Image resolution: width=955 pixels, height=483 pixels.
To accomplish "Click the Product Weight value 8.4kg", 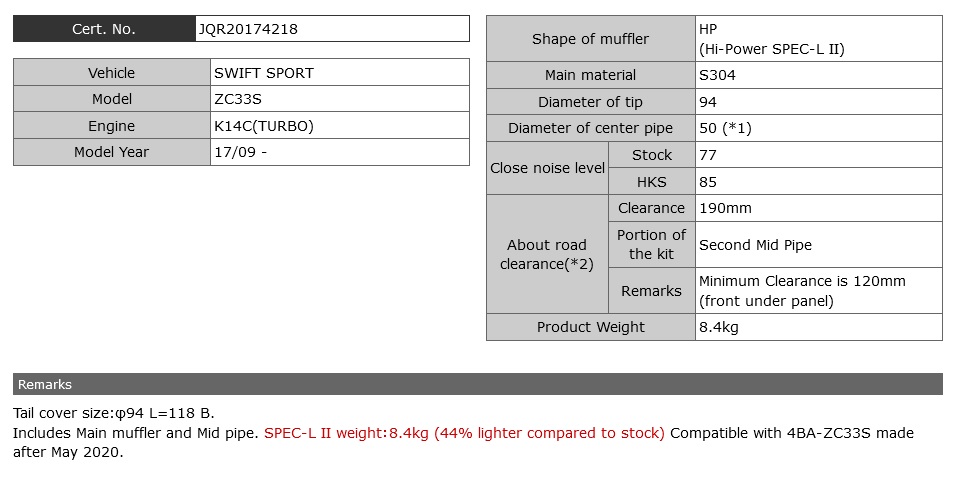I will point(819,326).
